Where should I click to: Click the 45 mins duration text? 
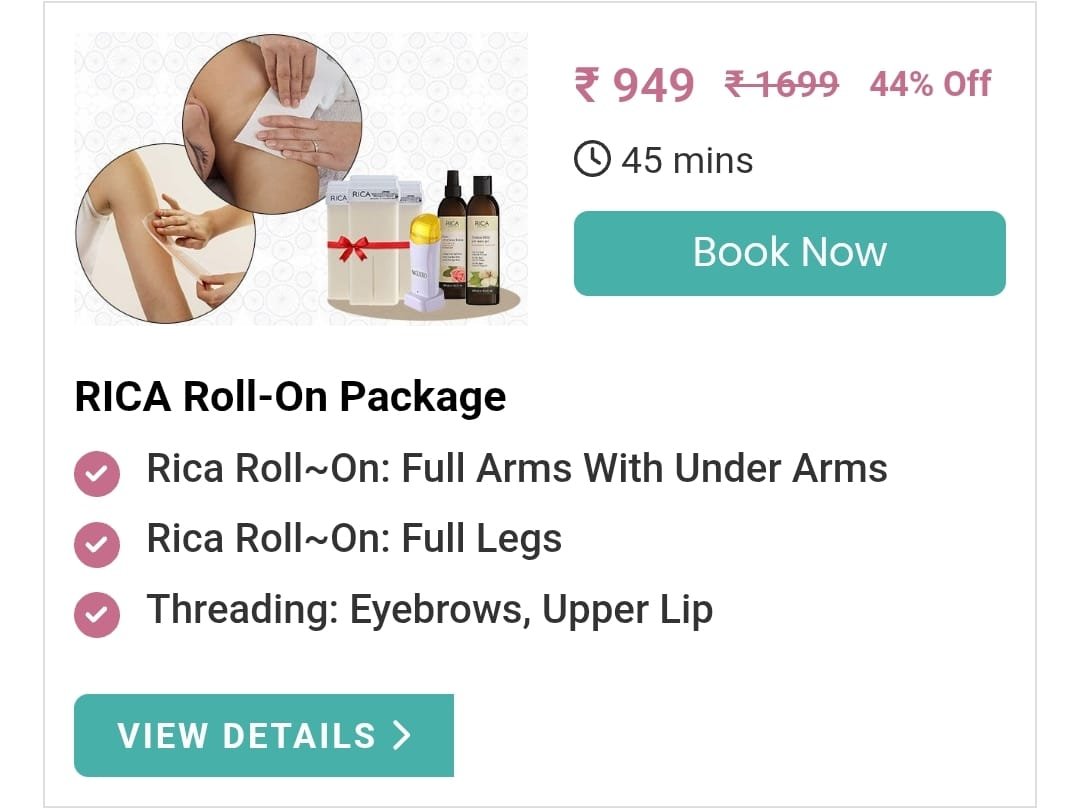click(687, 160)
